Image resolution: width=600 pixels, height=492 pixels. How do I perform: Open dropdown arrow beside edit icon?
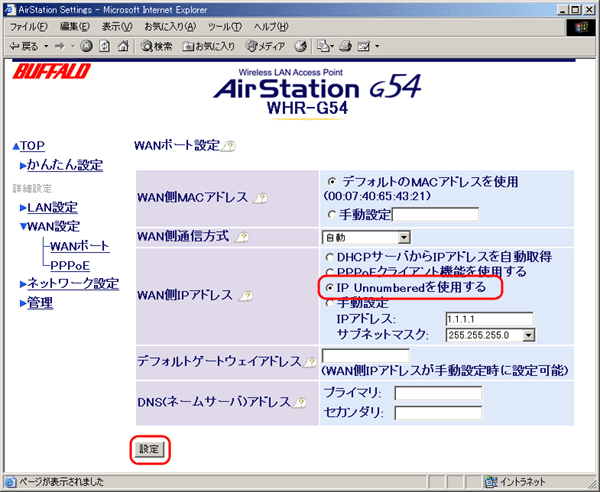(377, 47)
